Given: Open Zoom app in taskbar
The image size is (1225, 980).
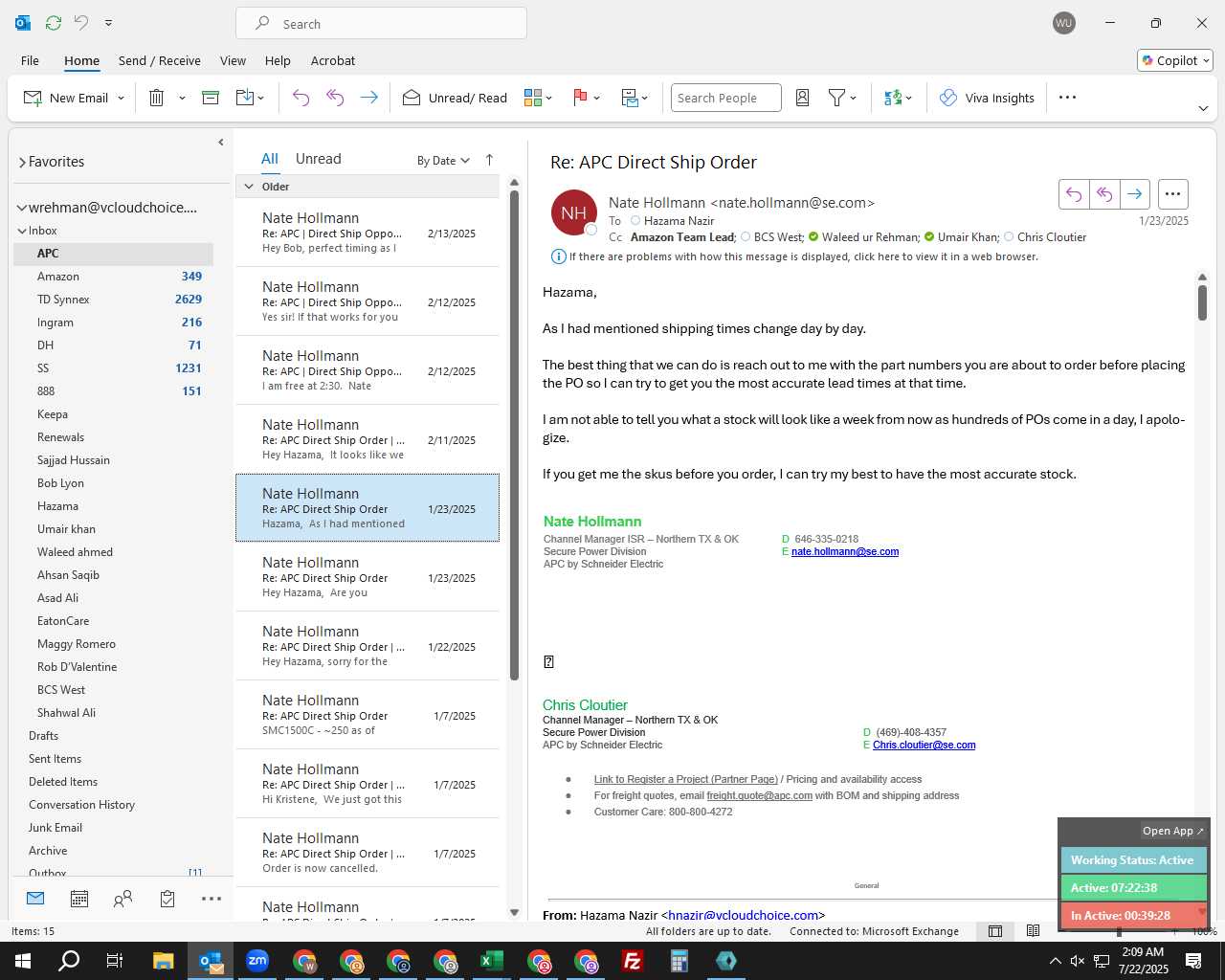Looking at the screenshot, I should pos(257,961).
